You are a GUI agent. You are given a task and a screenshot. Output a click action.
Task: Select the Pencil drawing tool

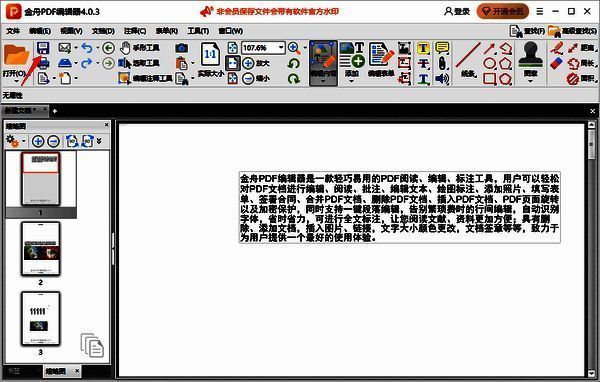557,48
